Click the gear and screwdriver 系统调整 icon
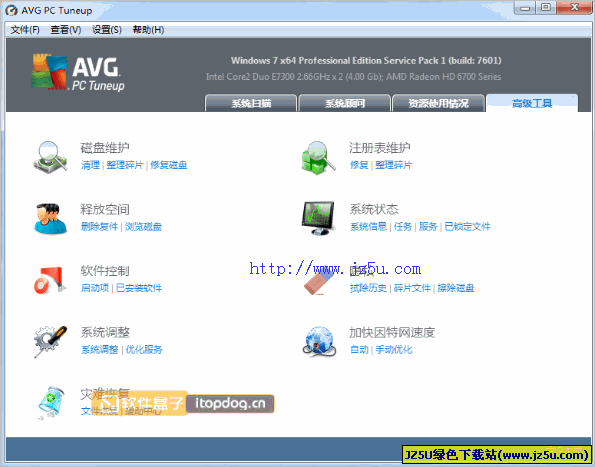Viewport: 595px width, 467px height. point(50,341)
